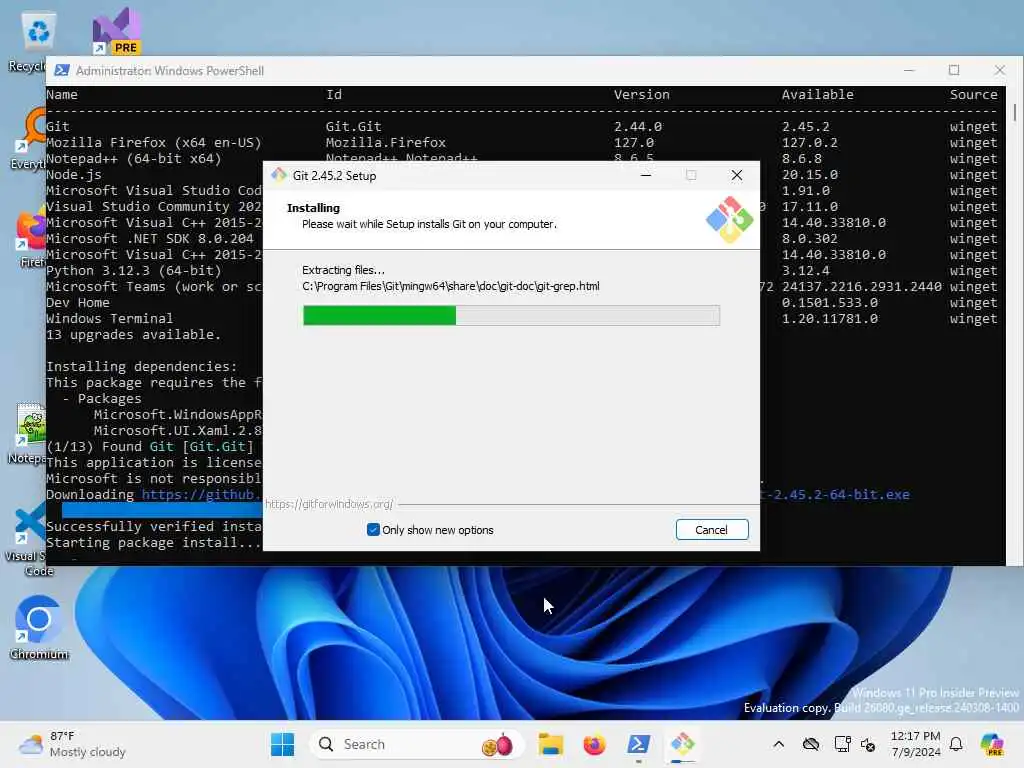Click the search highlight icon in the search box

498,744
